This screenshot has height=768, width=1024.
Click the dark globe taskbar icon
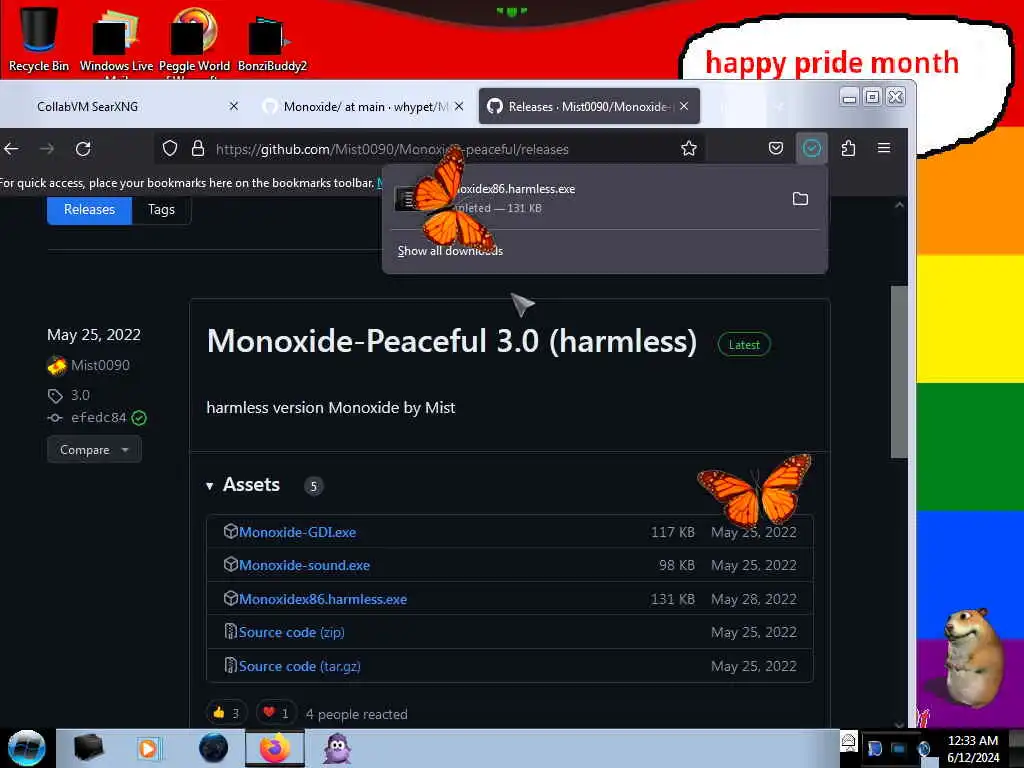(213, 748)
